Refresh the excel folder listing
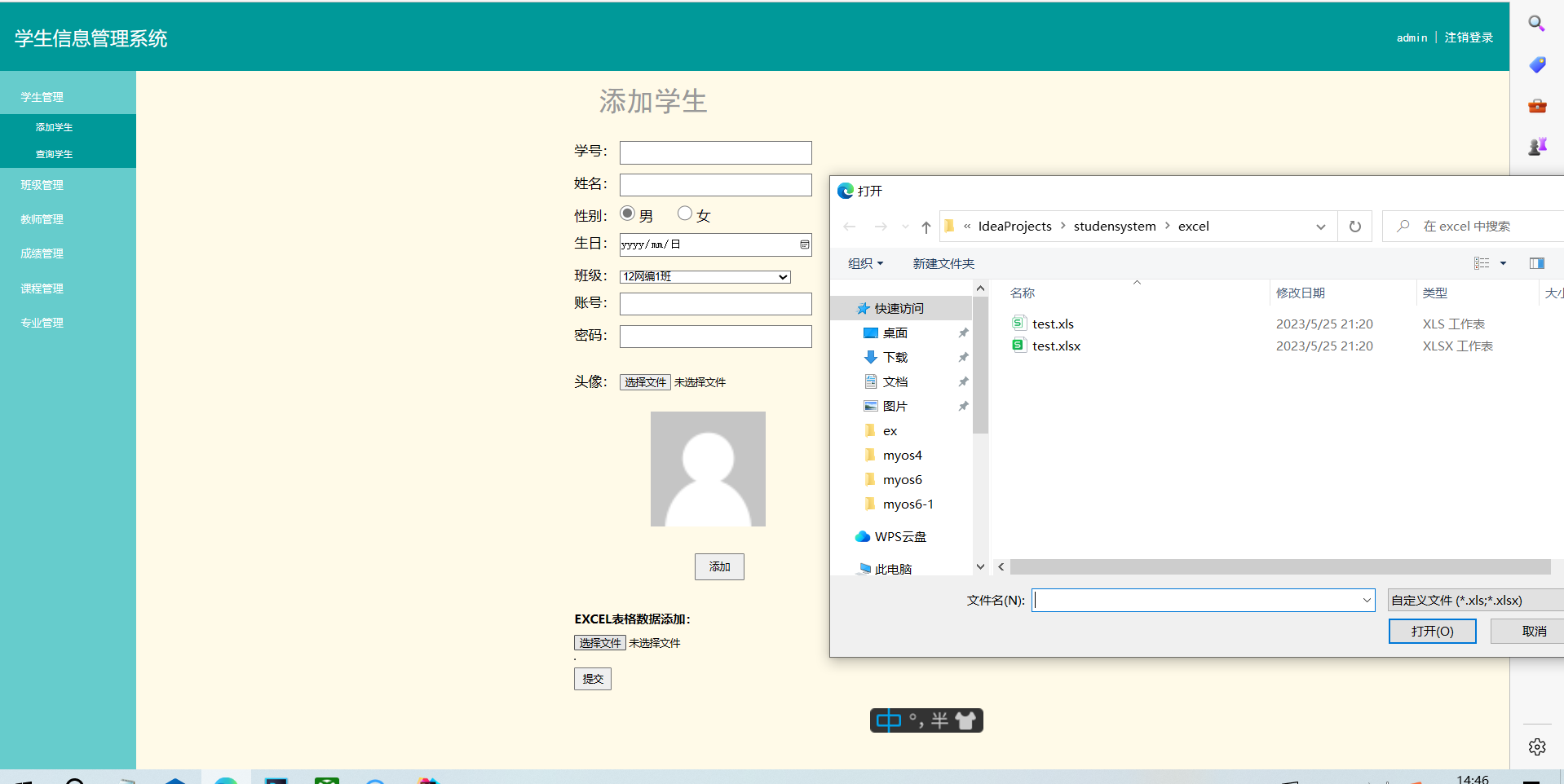 coord(1355,227)
